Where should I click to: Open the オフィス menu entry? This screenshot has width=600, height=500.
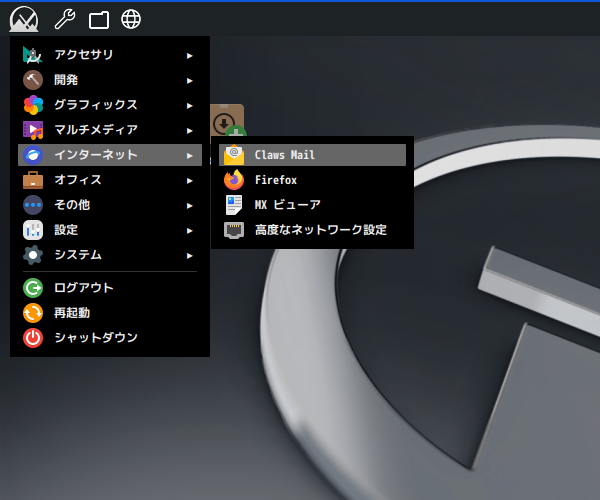point(110,180)
